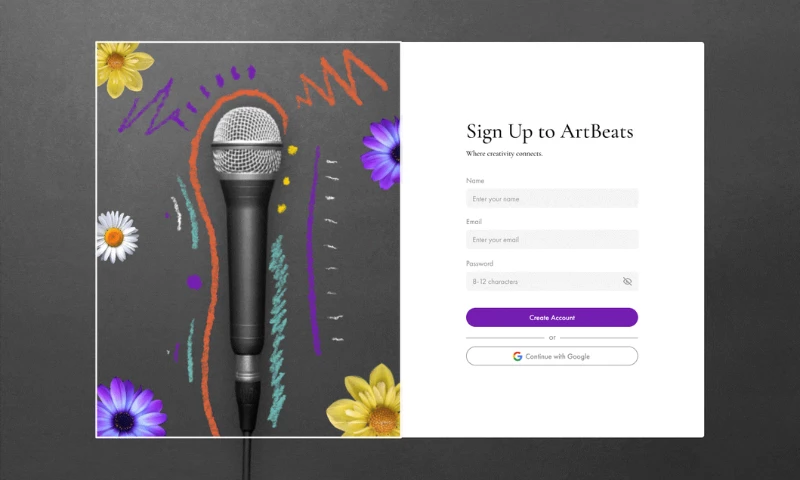Click the Google logo icon
This screenshot has height=480, width=800.
coord(517,356)
